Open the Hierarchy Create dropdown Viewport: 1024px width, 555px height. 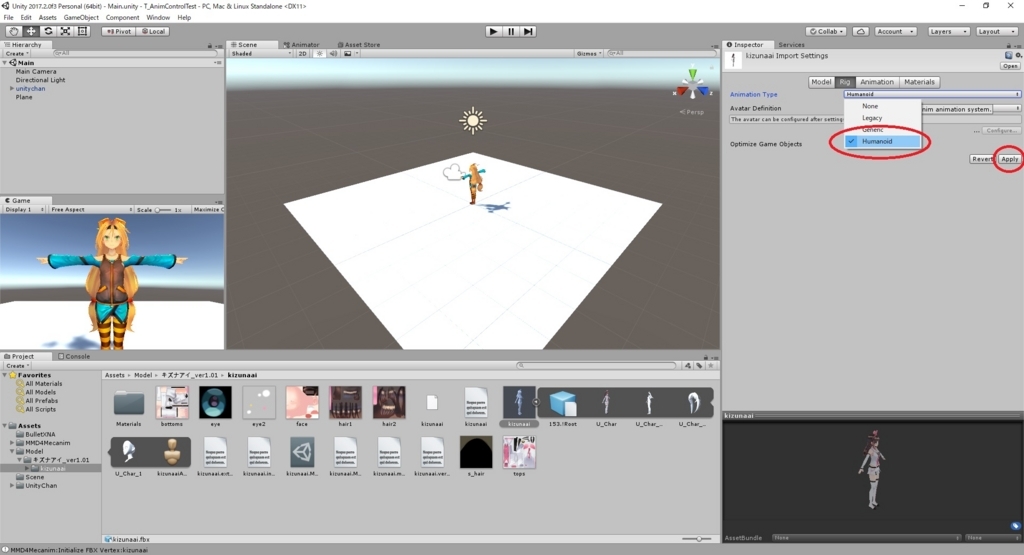[x=17, y=54]
